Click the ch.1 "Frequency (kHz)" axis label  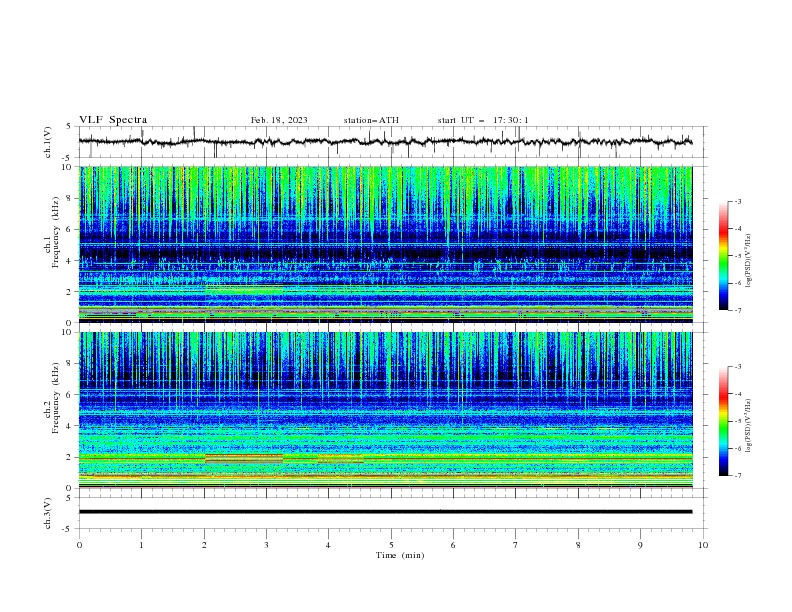(x=57, y=233)
